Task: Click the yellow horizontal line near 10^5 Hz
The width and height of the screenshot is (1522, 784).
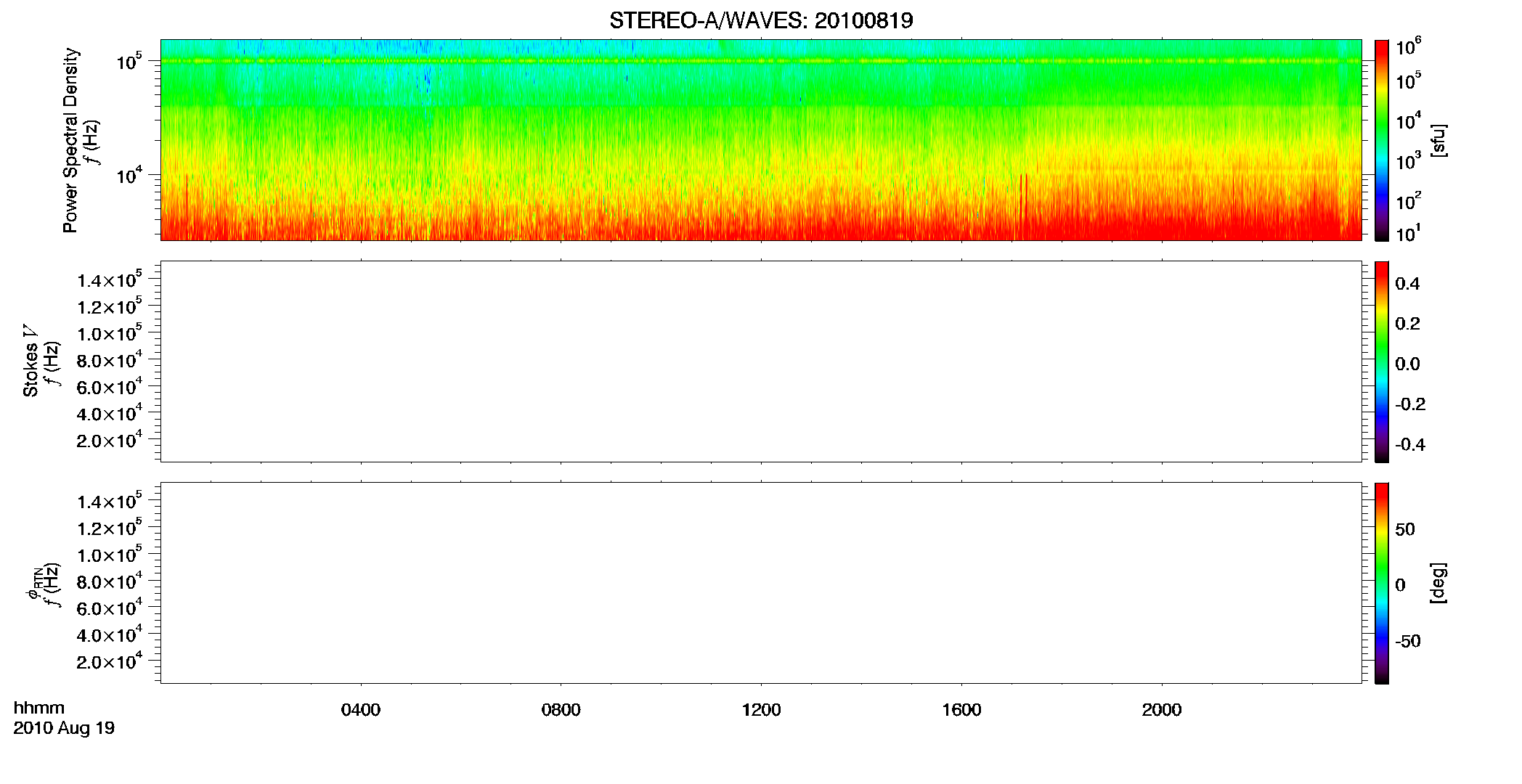Action: point(761,61)
